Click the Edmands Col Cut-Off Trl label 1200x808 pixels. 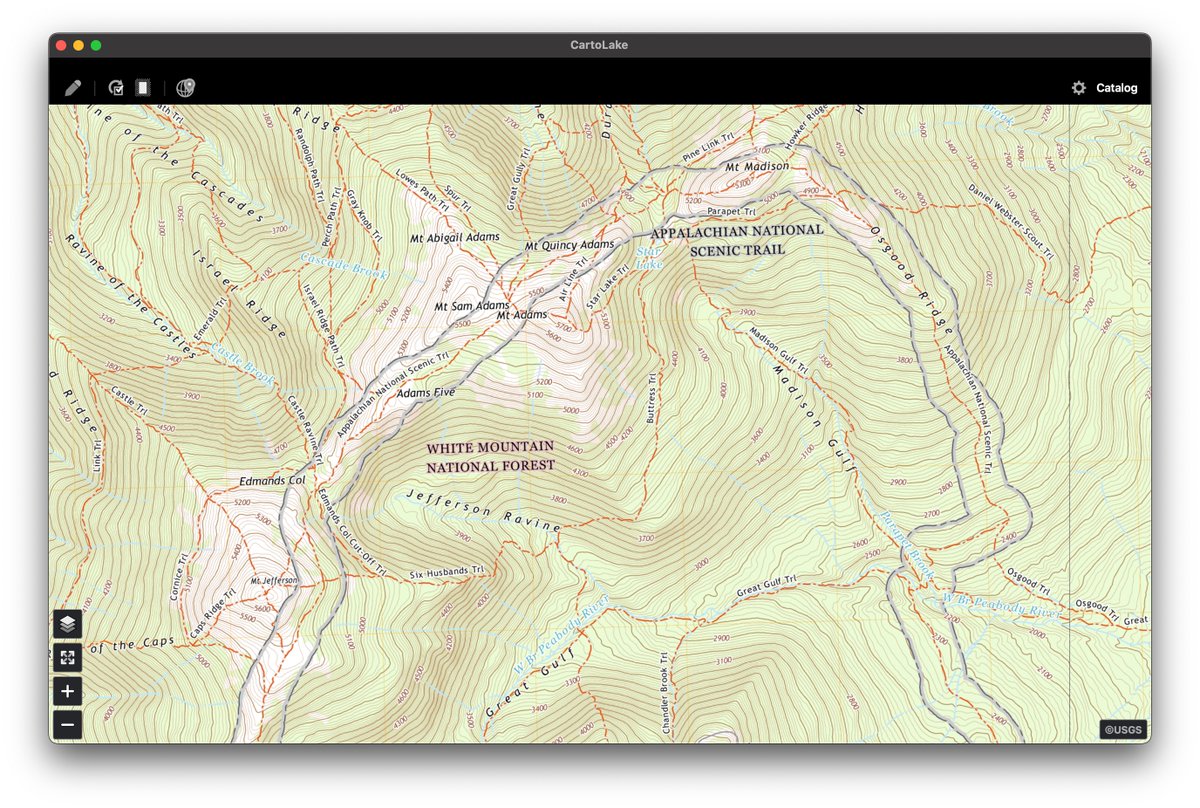coord(352,533)
